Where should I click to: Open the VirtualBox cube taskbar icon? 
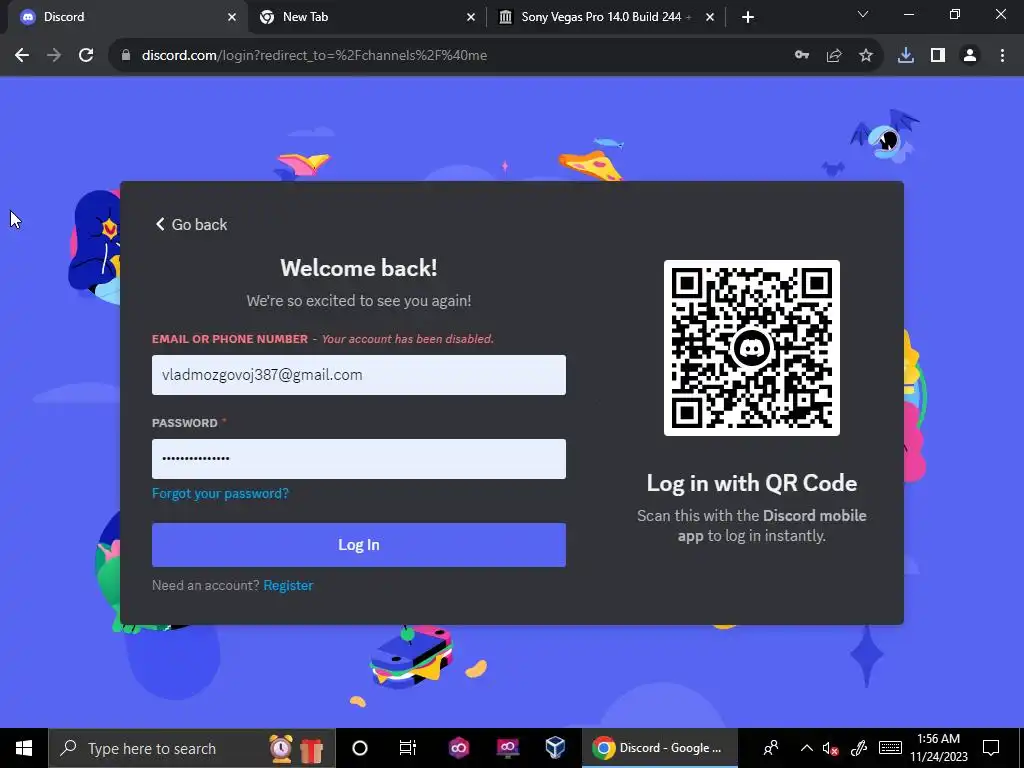555,748
